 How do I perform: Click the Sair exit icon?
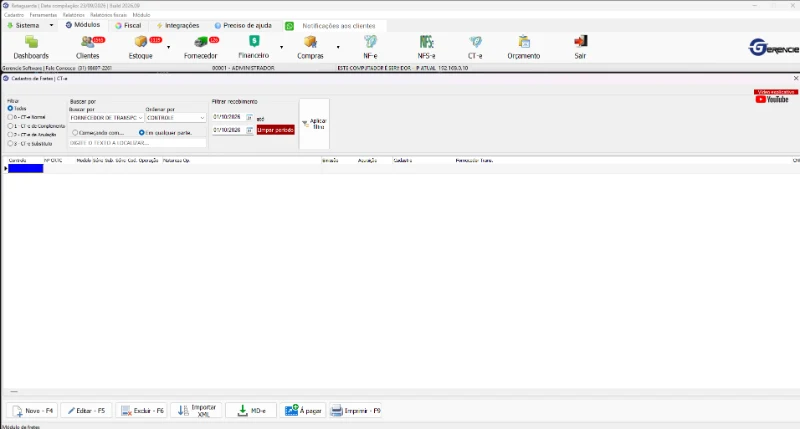(x=580, y=42)
